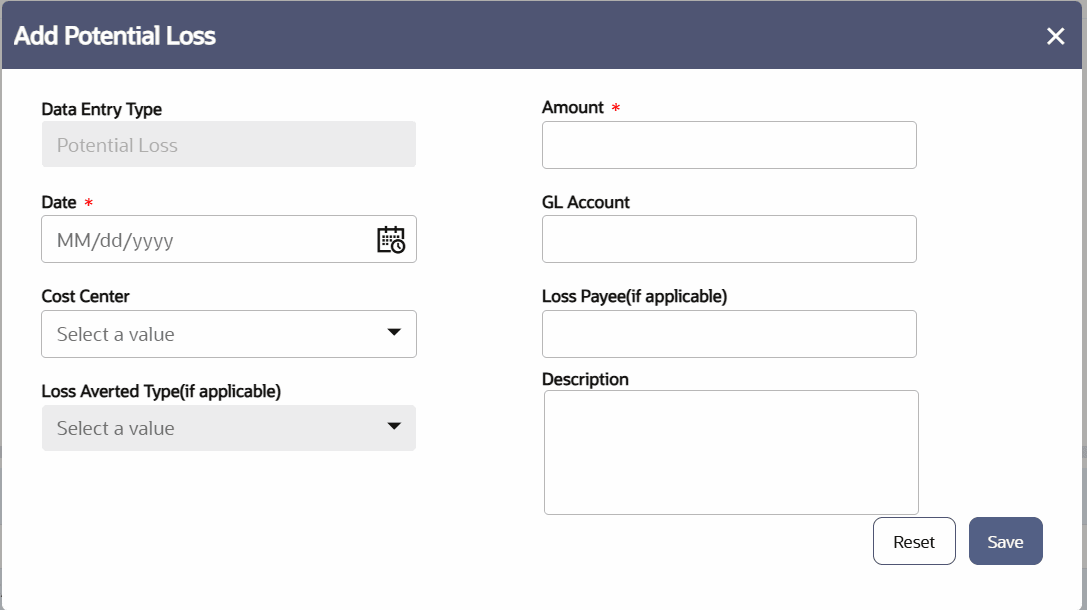1087x610 pixels.
Task: Save the potential loss entry
Action: (x=1006, y=541)
